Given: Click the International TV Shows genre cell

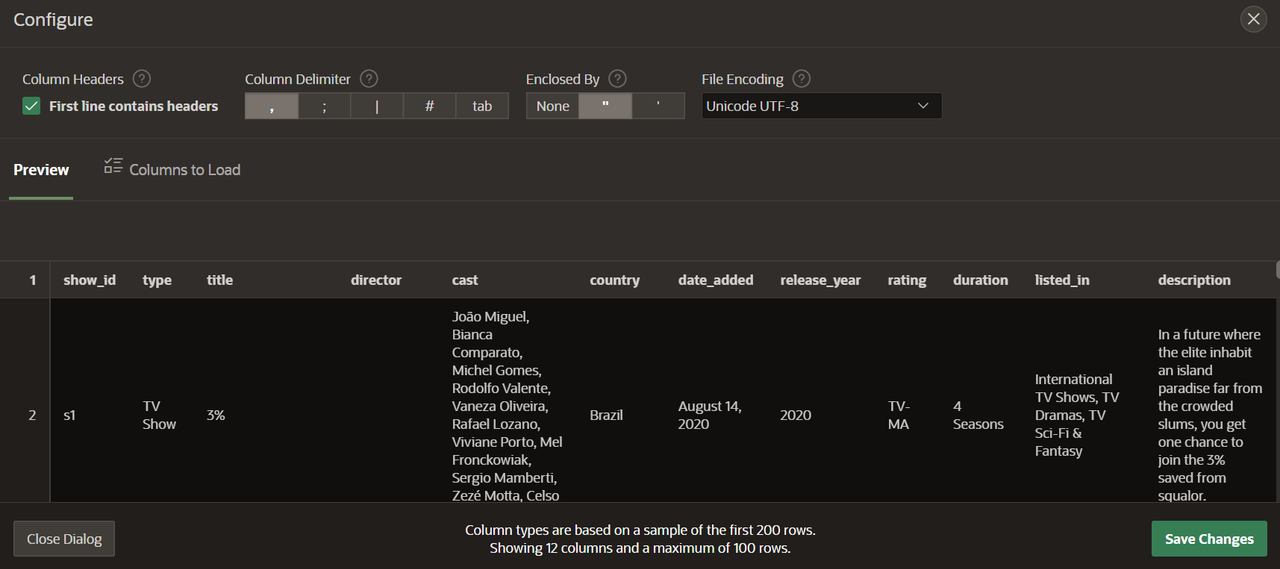Looking at the screenshot, I should click(x=1077, y=415).
